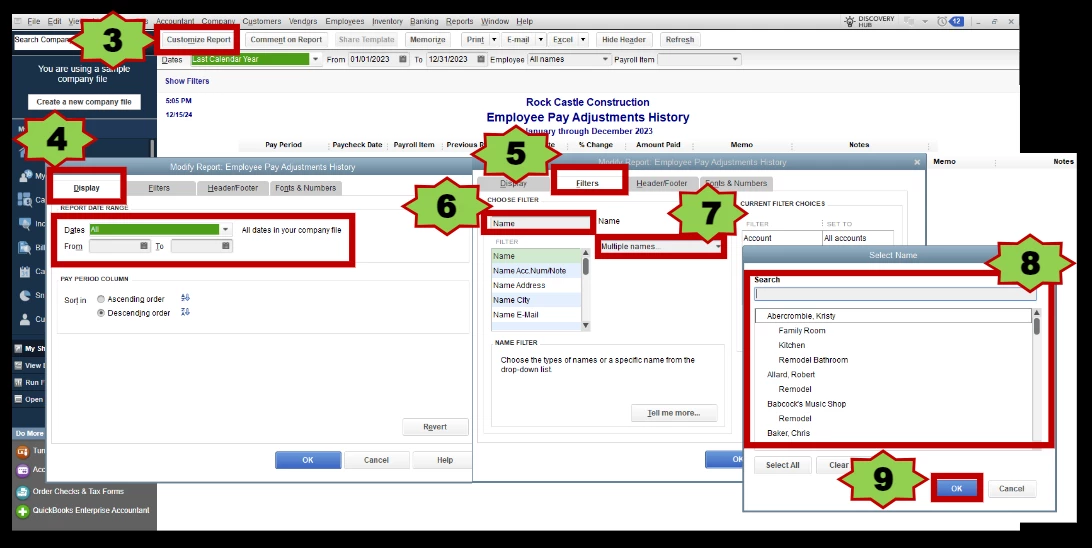Switch to Filters tab in left dialog
The width and height of the screenshot is (1092, 548).
click(159, 188)
